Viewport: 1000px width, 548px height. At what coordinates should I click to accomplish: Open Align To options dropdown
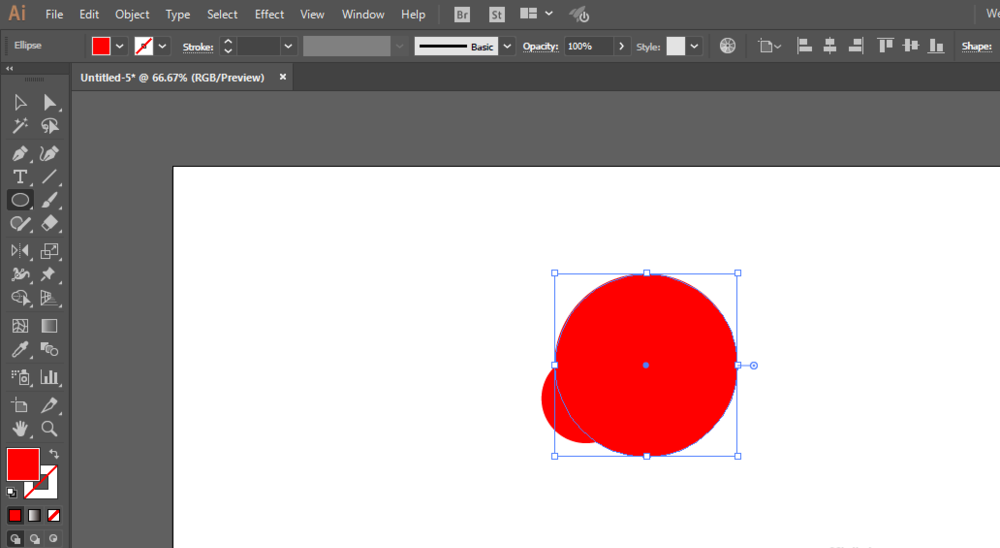(769, 46)
